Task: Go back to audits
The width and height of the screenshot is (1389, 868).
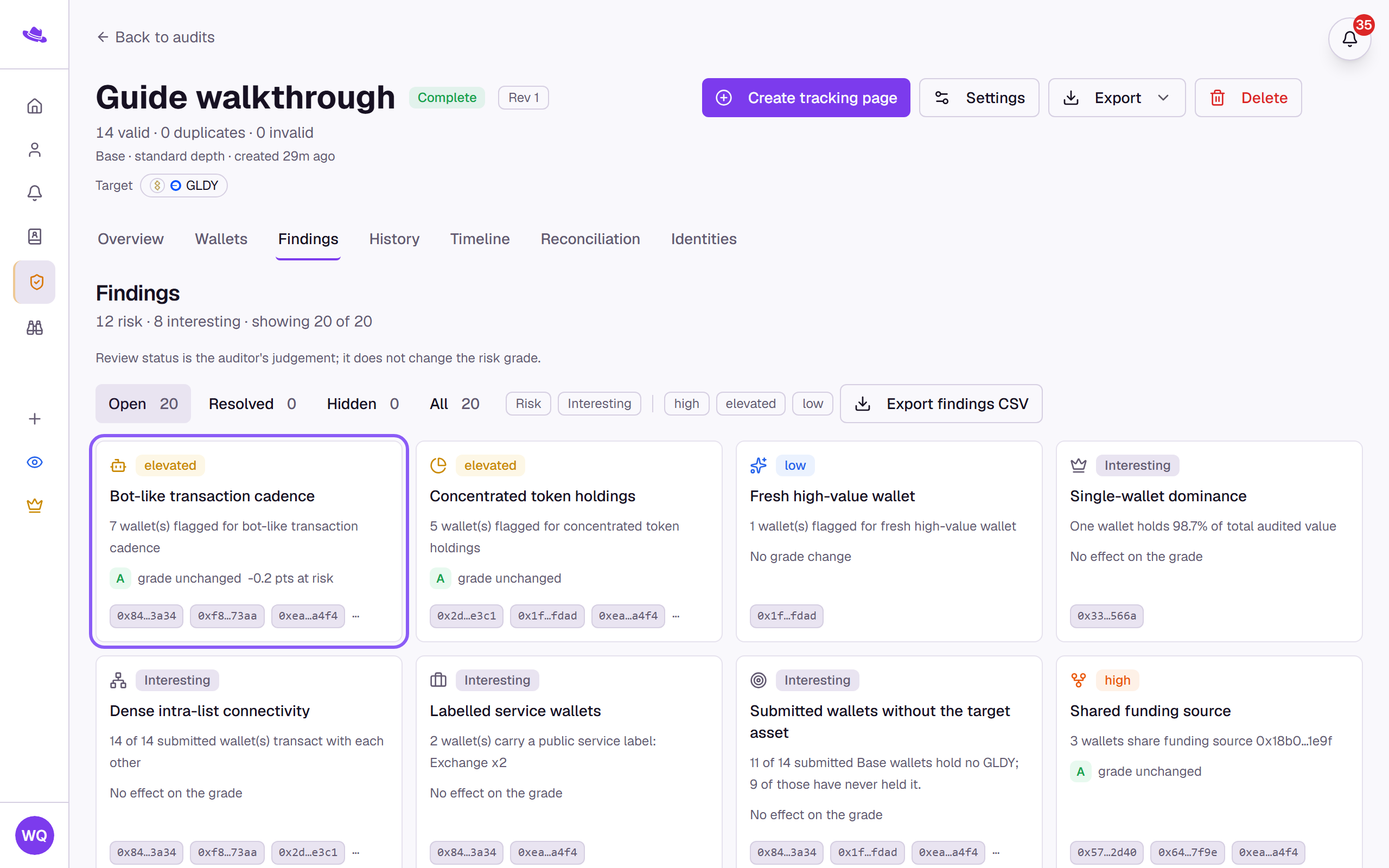Action: pyautogui.click(x=155, y=37)
